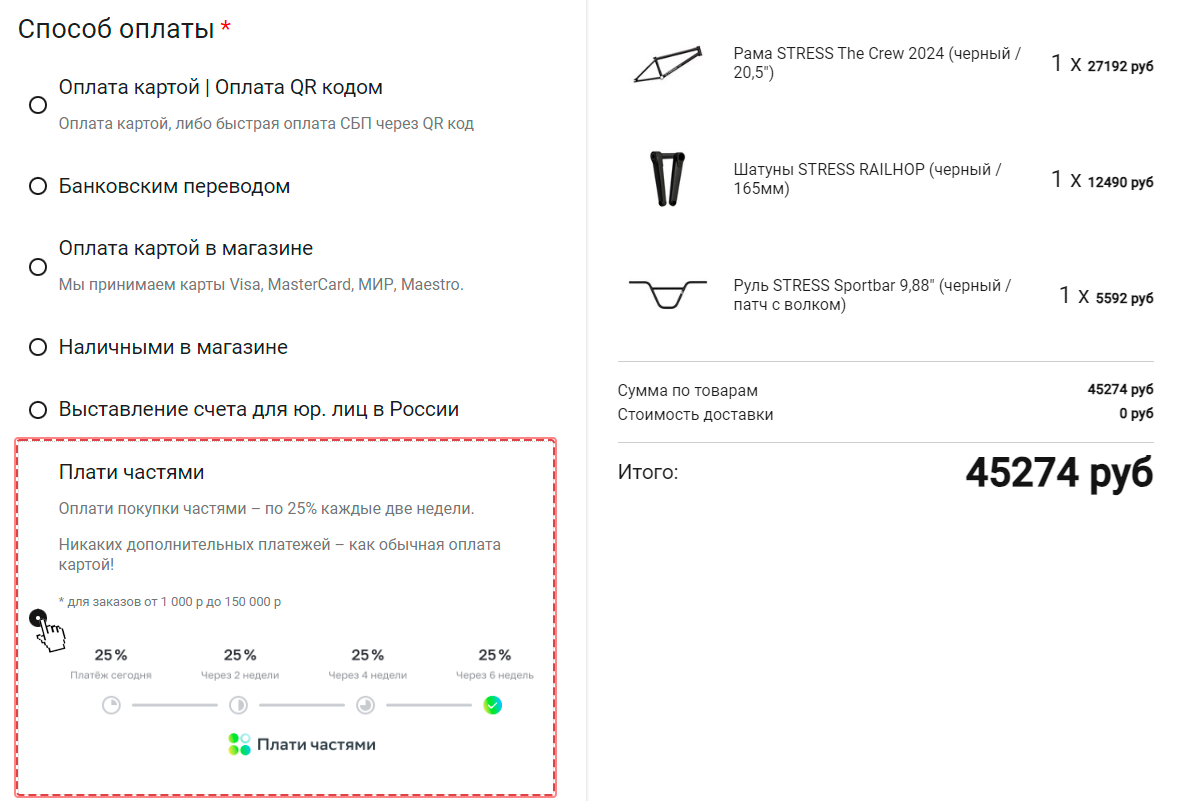Click the first payment today step icon
Viewport: 1179px width, 801px height.
(x=111, y=706)
